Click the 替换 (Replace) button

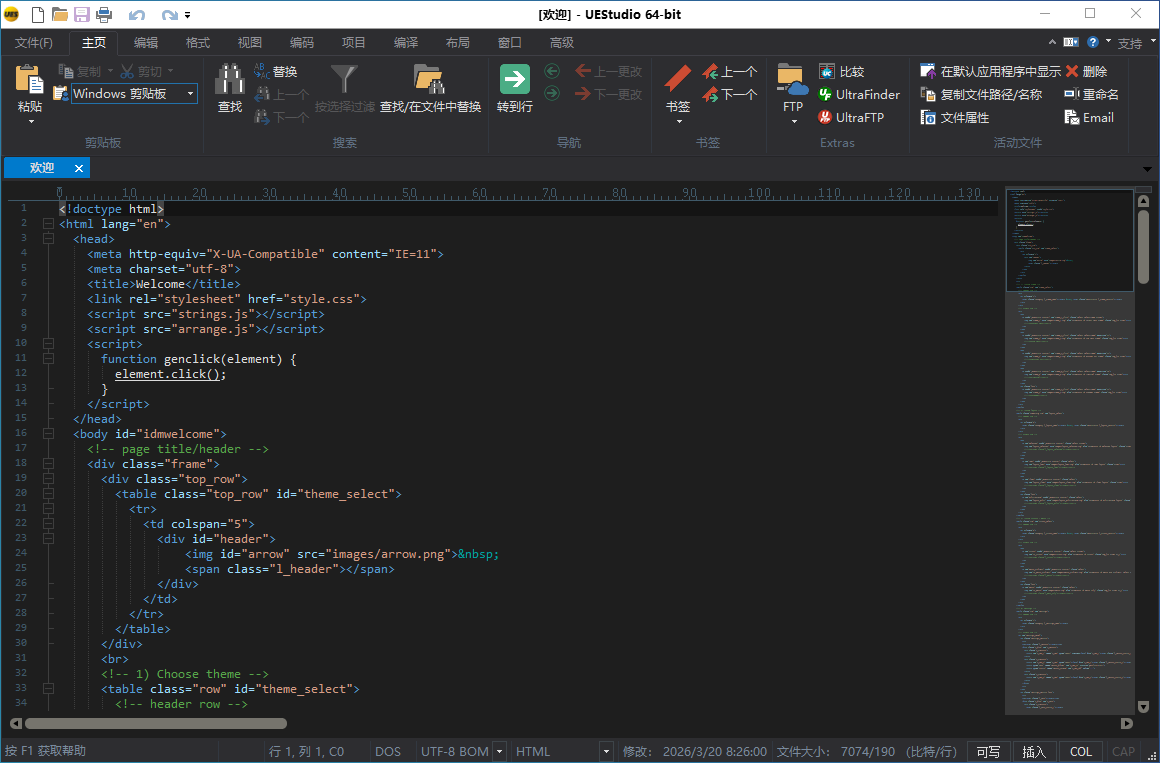(x=275, y=72)
